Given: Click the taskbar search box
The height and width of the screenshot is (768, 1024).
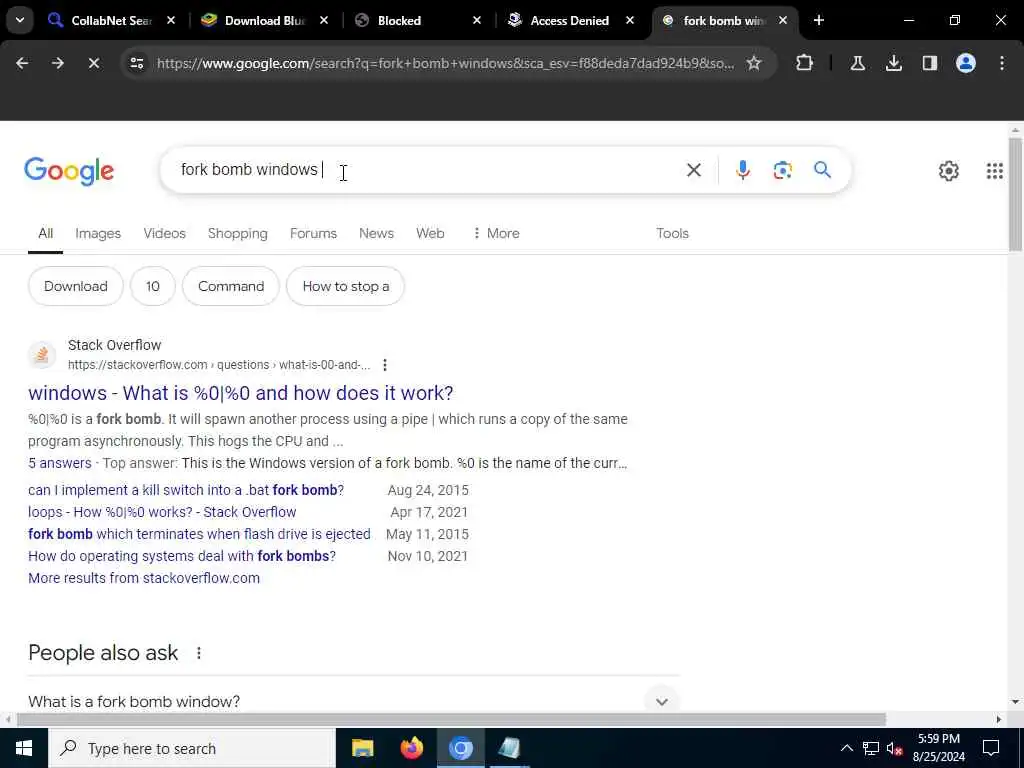Looking at the screenshot, I should [191, 748].
